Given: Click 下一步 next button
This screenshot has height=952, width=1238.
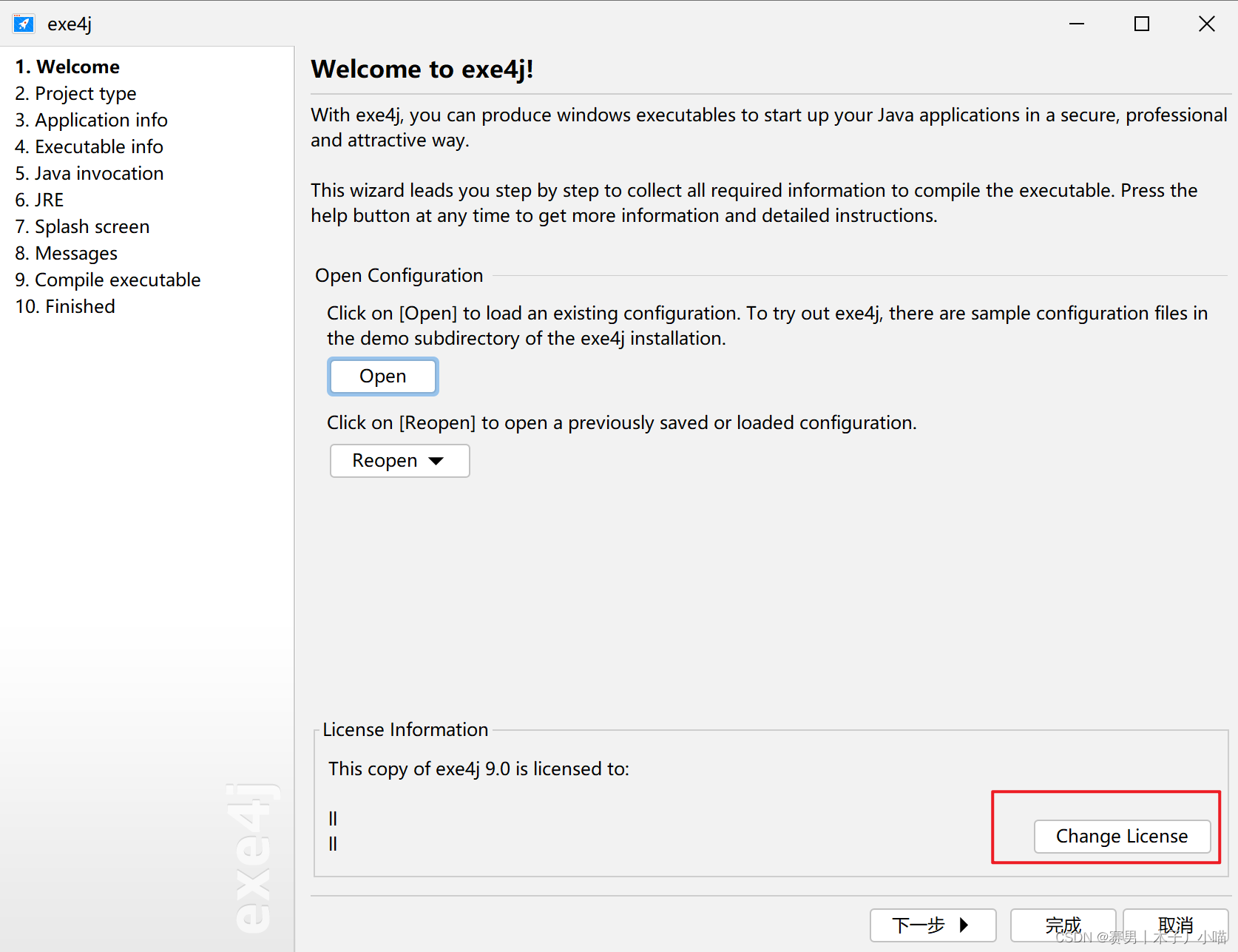Looking at the screenshot, I should [x=933, y=925].
